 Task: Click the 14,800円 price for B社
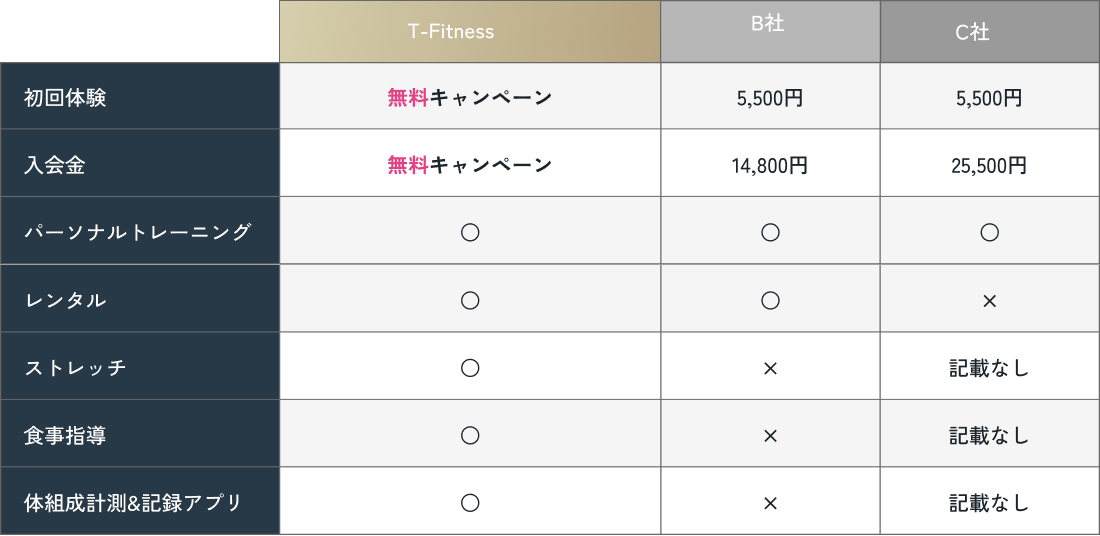pyautogui.click(x=770, y=166)
